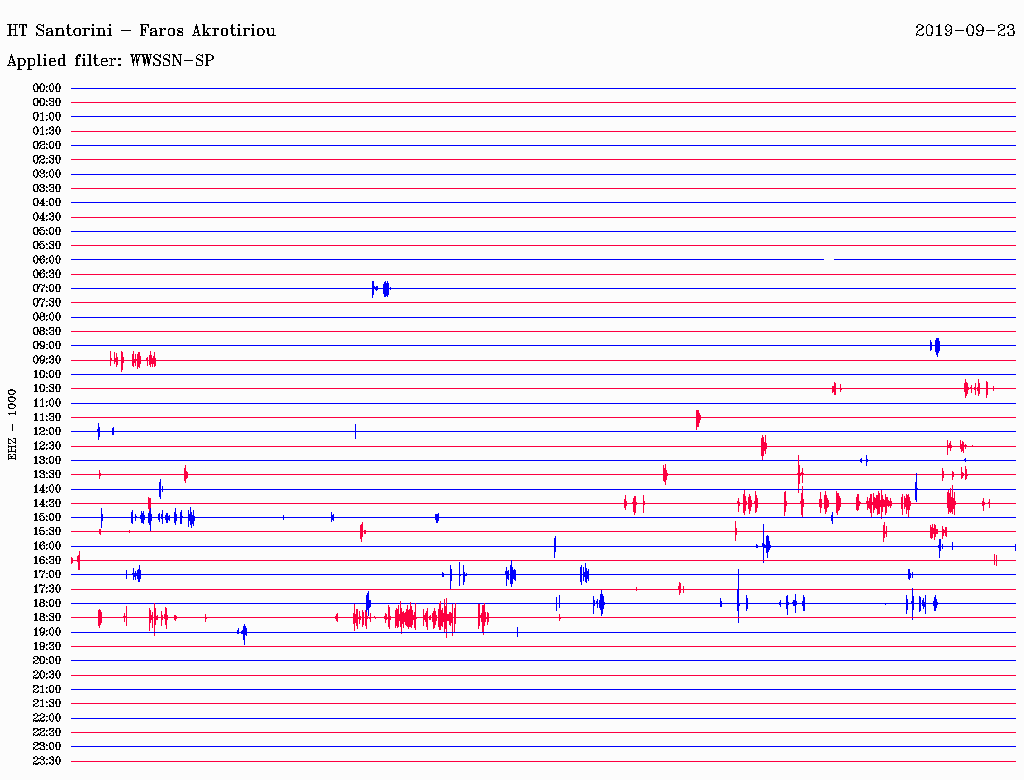This screenshot has width=1024, height=780.
Task: Select the 14:30 time label
Action: pyautogui.click(x=47, y=504)
